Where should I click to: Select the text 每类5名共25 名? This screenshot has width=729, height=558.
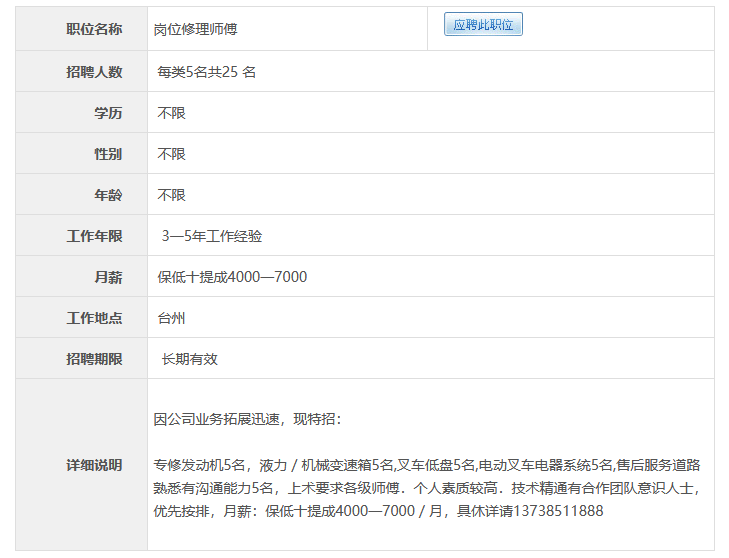click(x=207, y=72)
